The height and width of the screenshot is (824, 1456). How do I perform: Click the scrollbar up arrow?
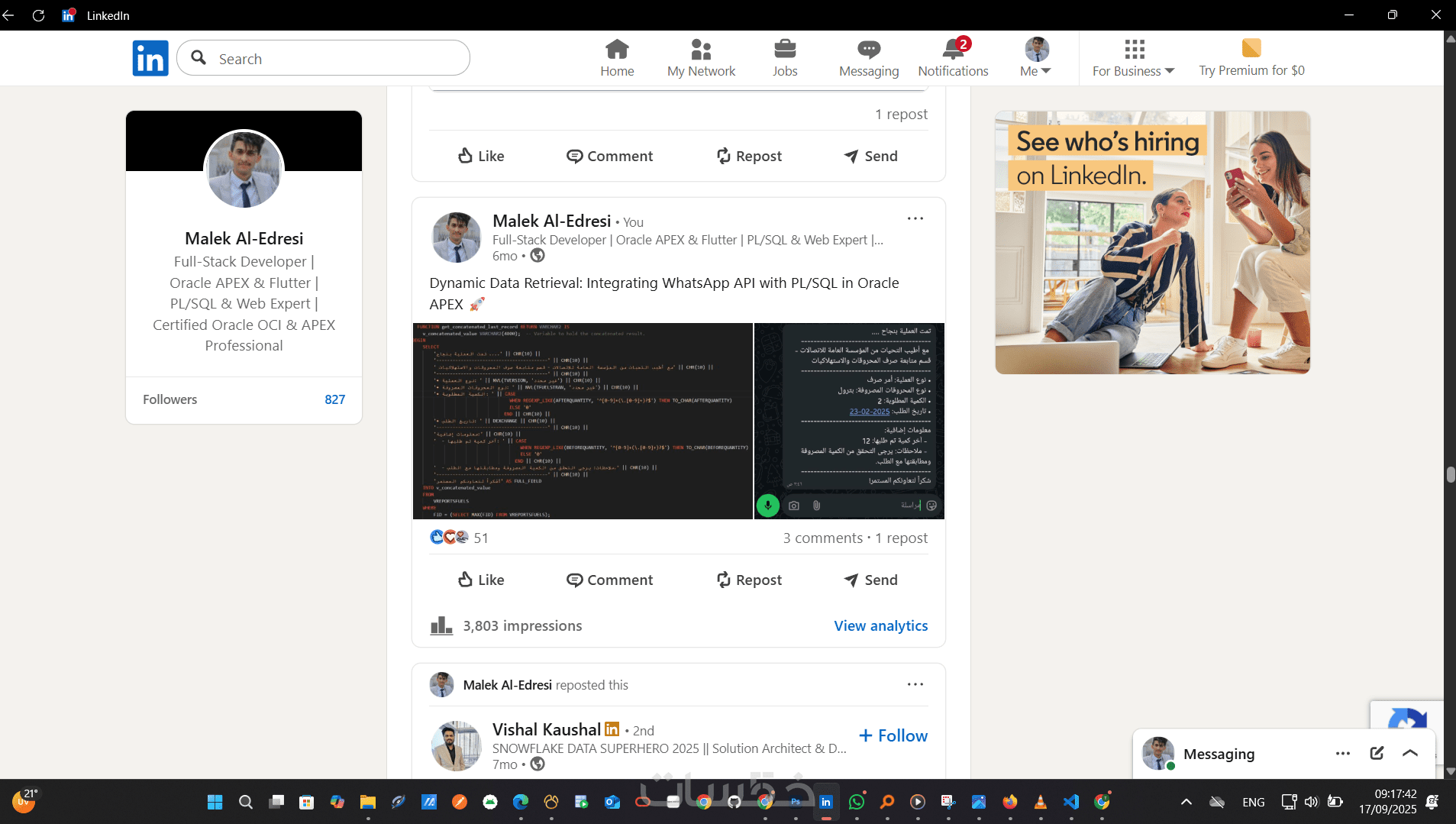pos(1450,37)
